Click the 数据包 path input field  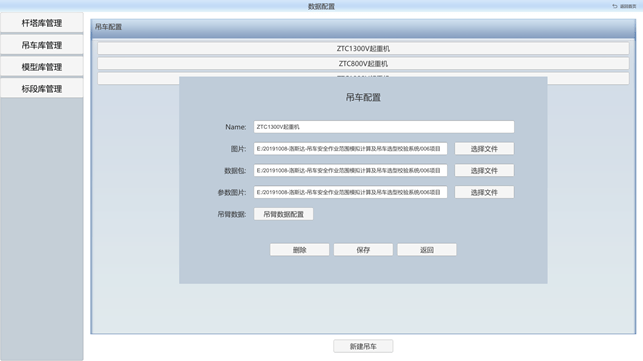[351, 170]
